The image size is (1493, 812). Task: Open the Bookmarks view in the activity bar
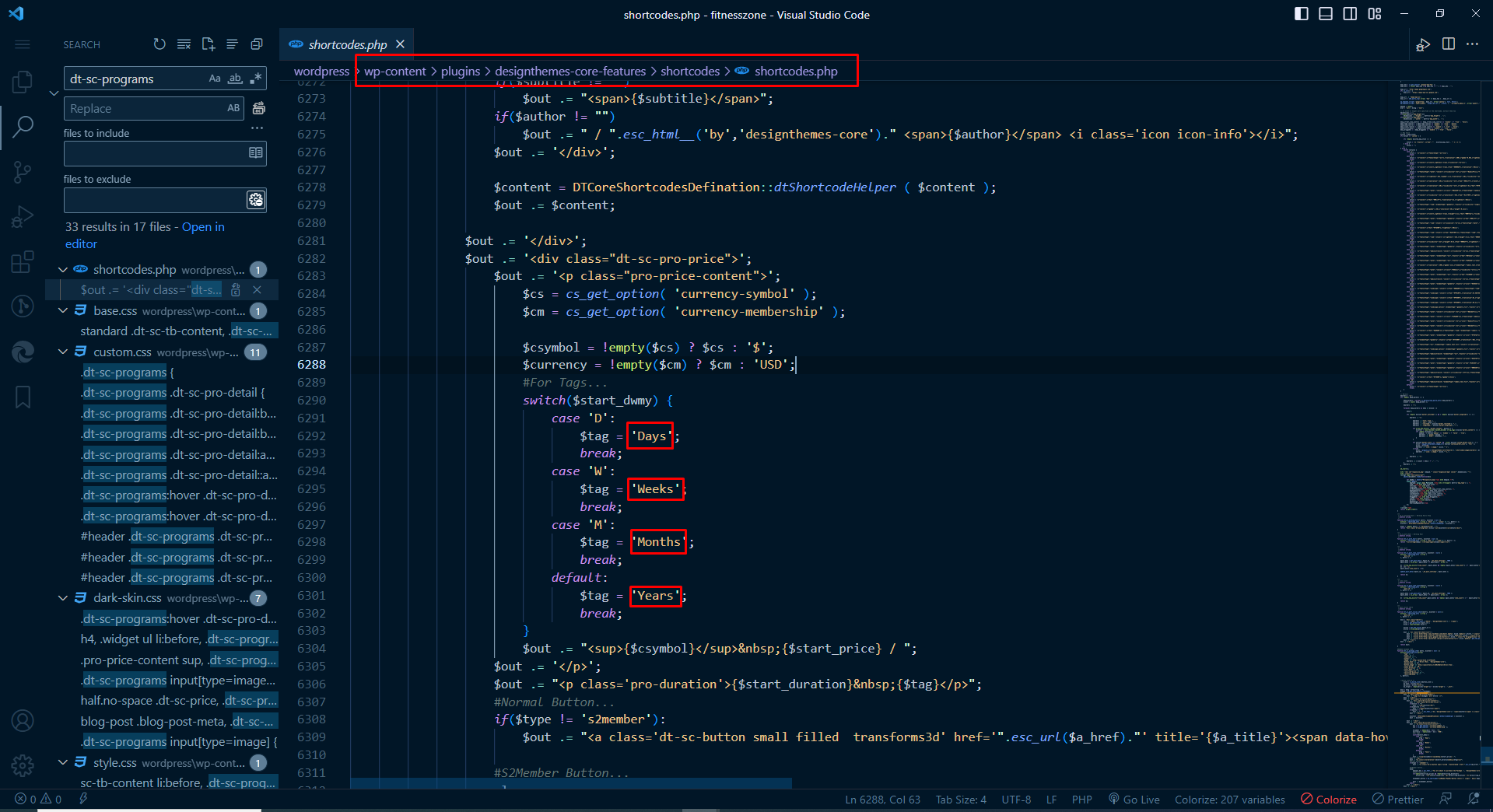tap(23, 397)
